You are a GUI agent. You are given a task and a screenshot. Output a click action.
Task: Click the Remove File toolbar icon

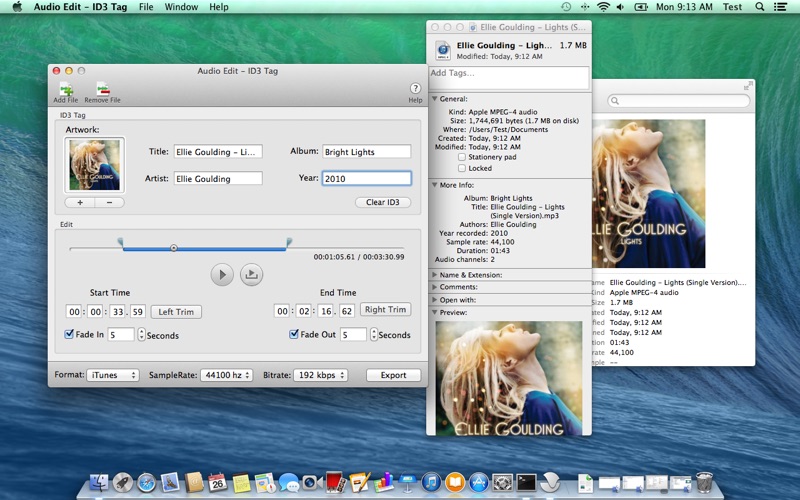point(103,89)
